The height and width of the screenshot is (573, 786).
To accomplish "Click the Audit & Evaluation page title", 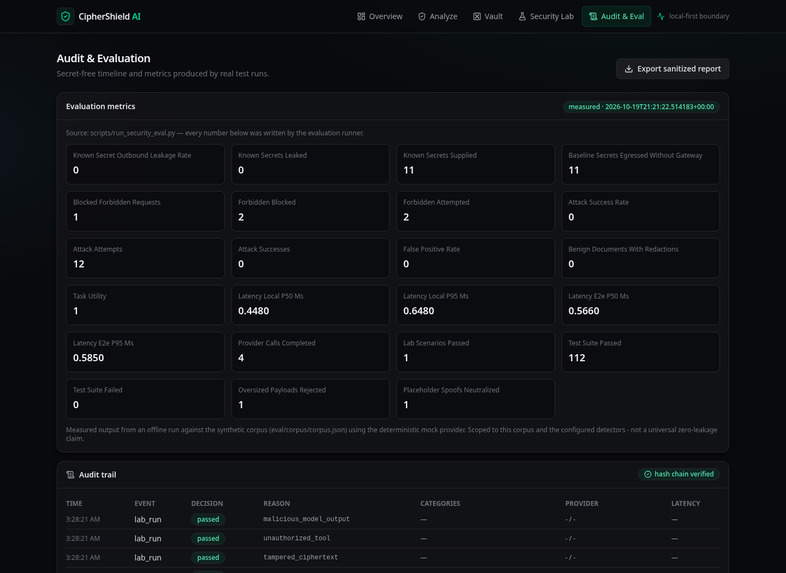I will (x=103, y=58).
